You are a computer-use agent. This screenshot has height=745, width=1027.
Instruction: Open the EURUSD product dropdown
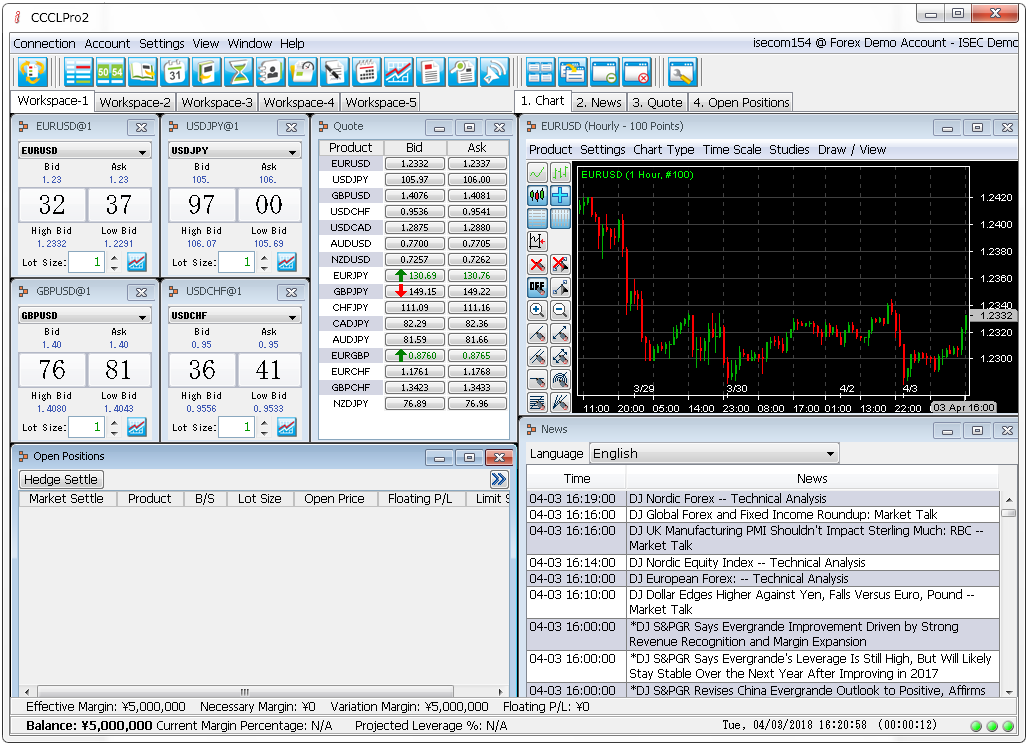coord(85,151)
